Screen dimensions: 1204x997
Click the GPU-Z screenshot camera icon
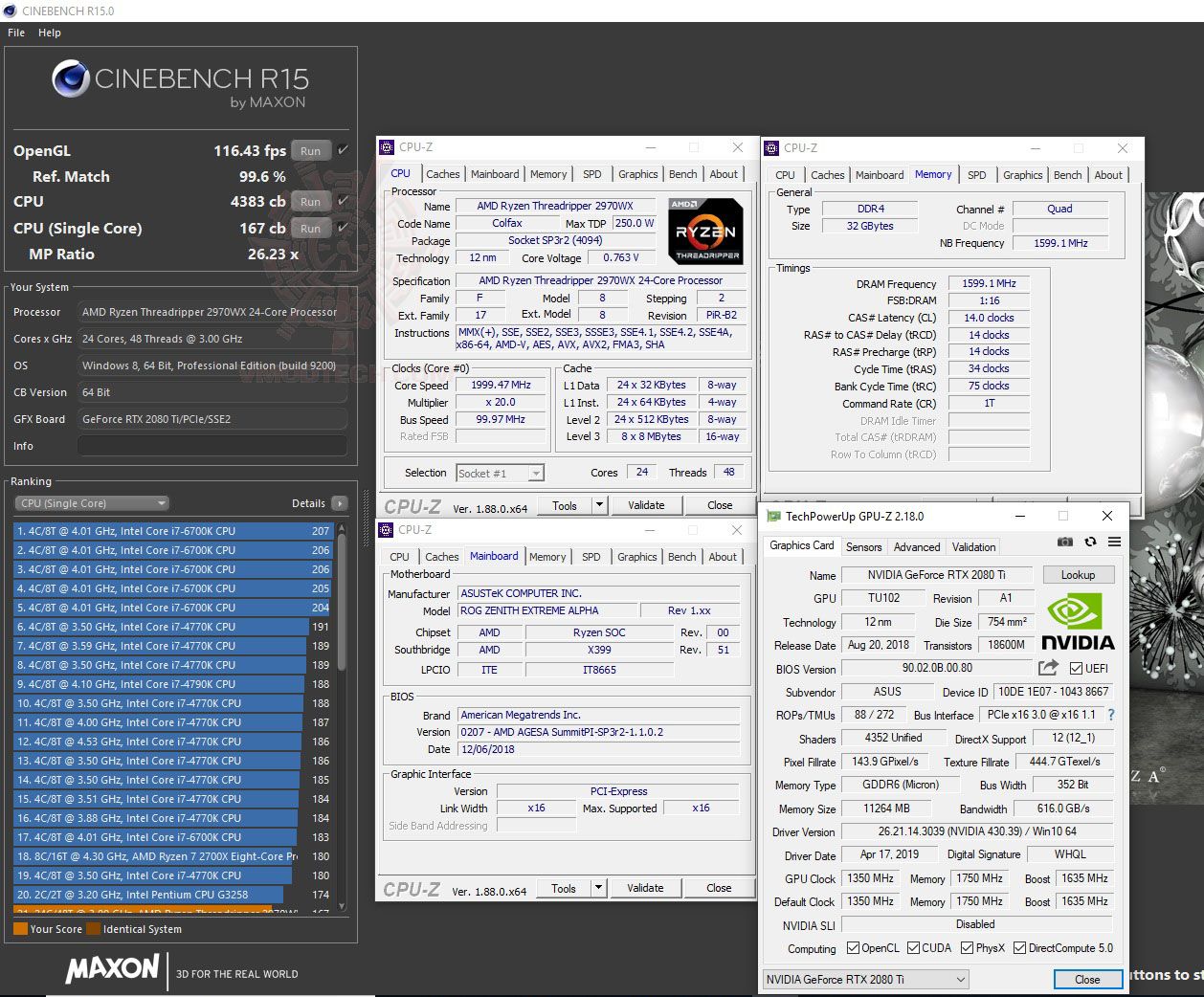click(x=1065, y=542)
